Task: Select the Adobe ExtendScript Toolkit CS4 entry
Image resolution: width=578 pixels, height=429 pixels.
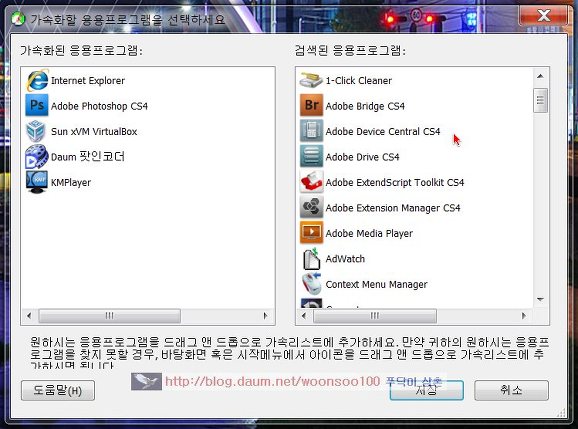Action: pyautogui.click(x=382, y=182)
